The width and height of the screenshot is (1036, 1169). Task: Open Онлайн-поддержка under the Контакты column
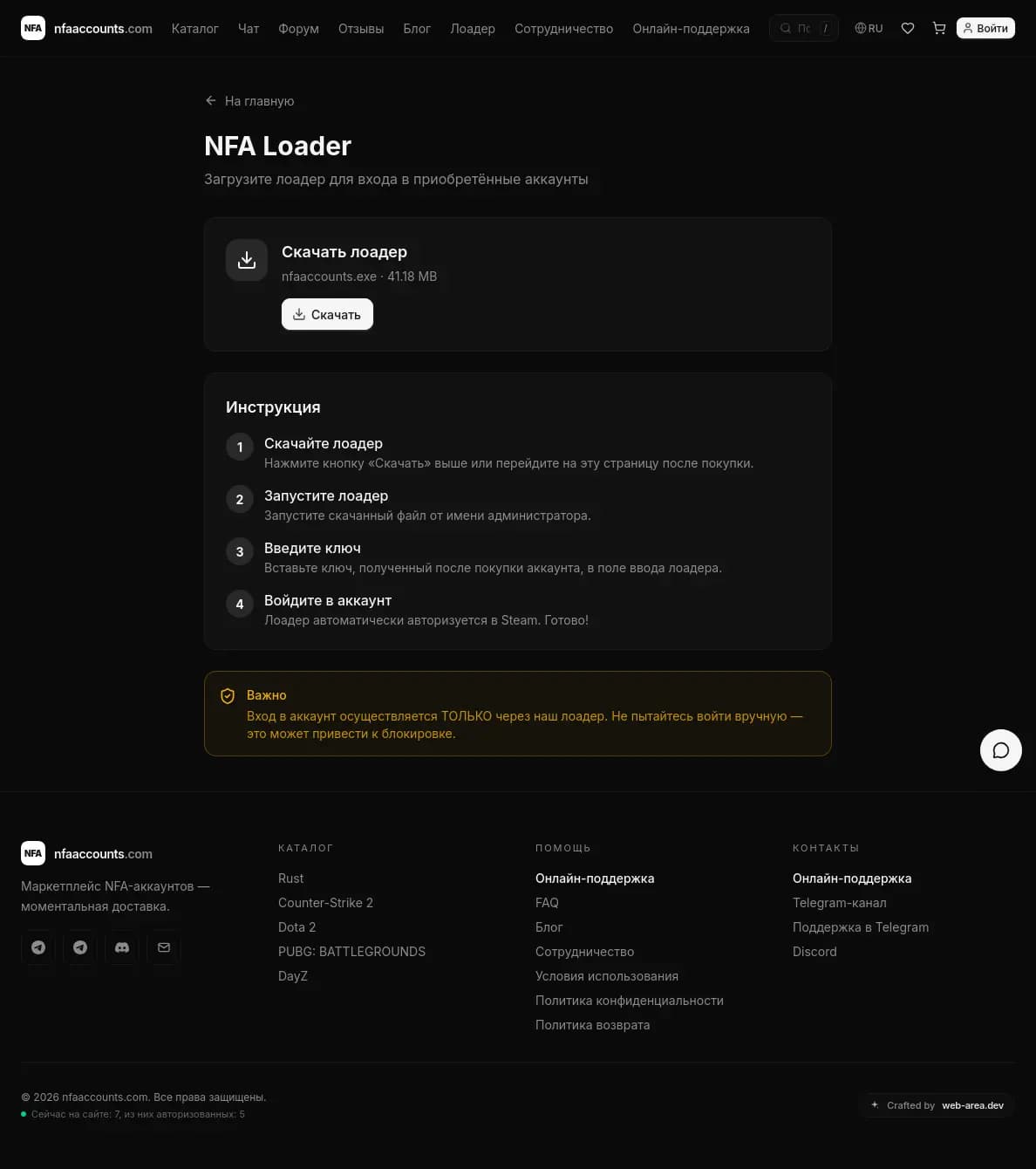click(x=852, y=878)
